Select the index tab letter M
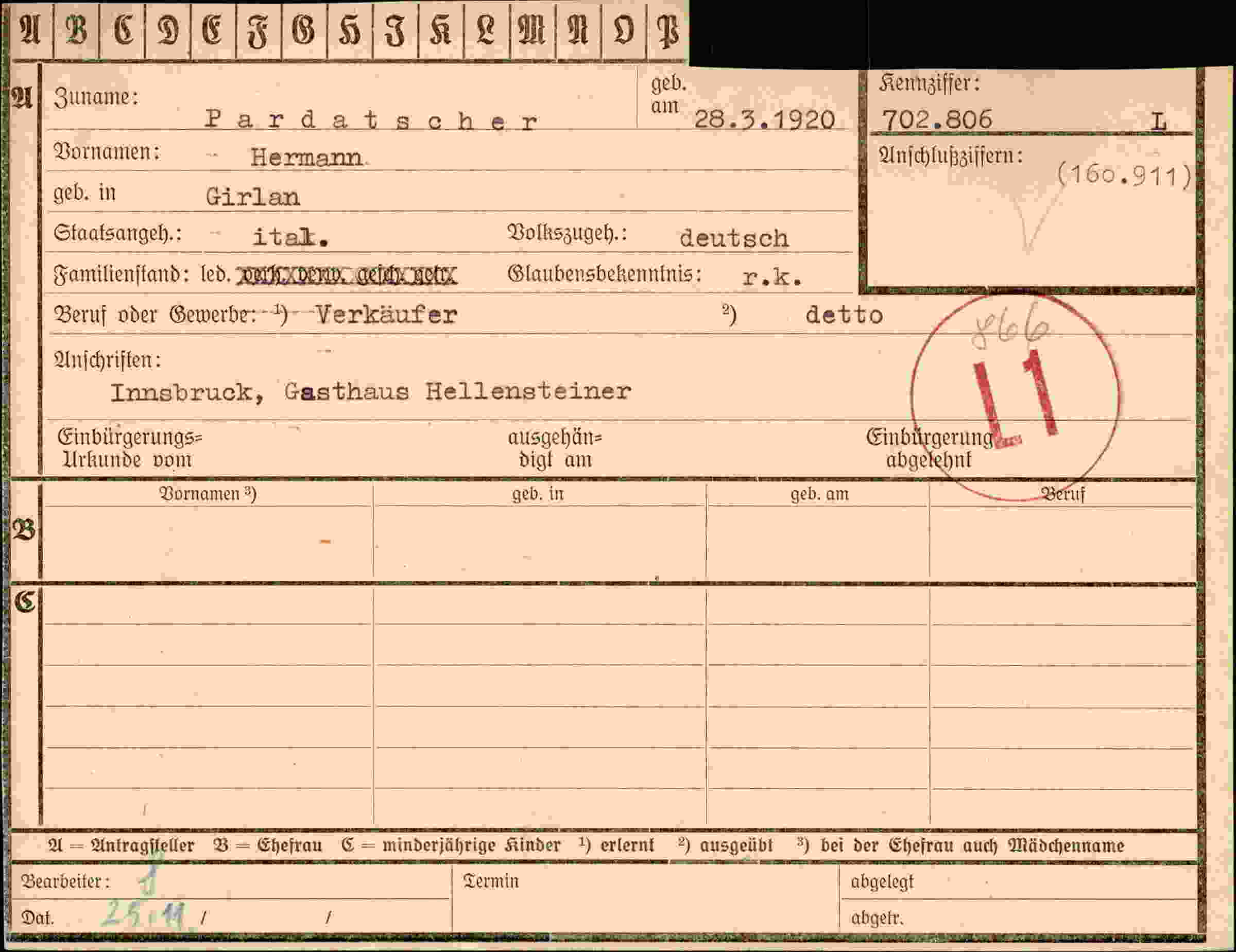 tap(532, 30)
